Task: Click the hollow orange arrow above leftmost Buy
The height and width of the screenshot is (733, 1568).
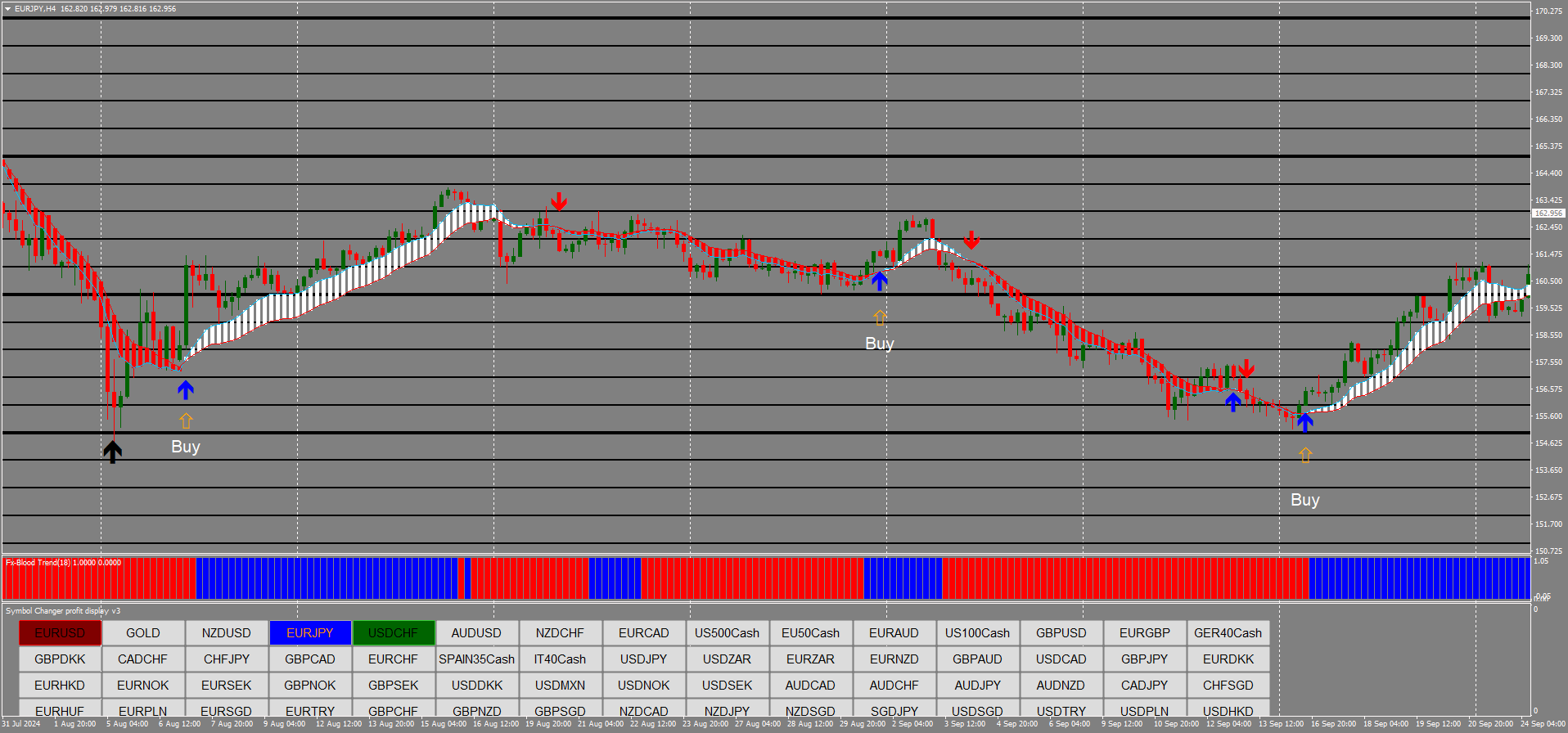Action: click(x=186, y=420)
